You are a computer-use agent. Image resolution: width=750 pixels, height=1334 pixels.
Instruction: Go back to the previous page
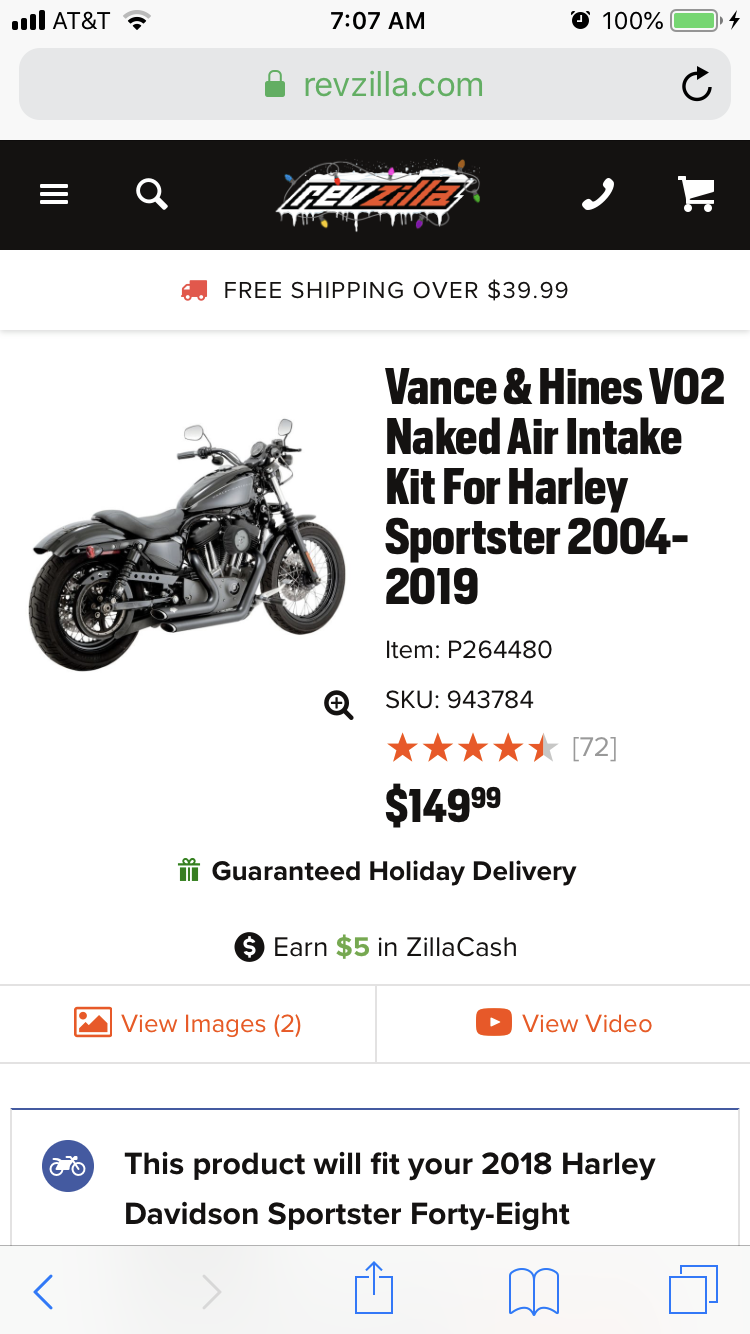43,1291
